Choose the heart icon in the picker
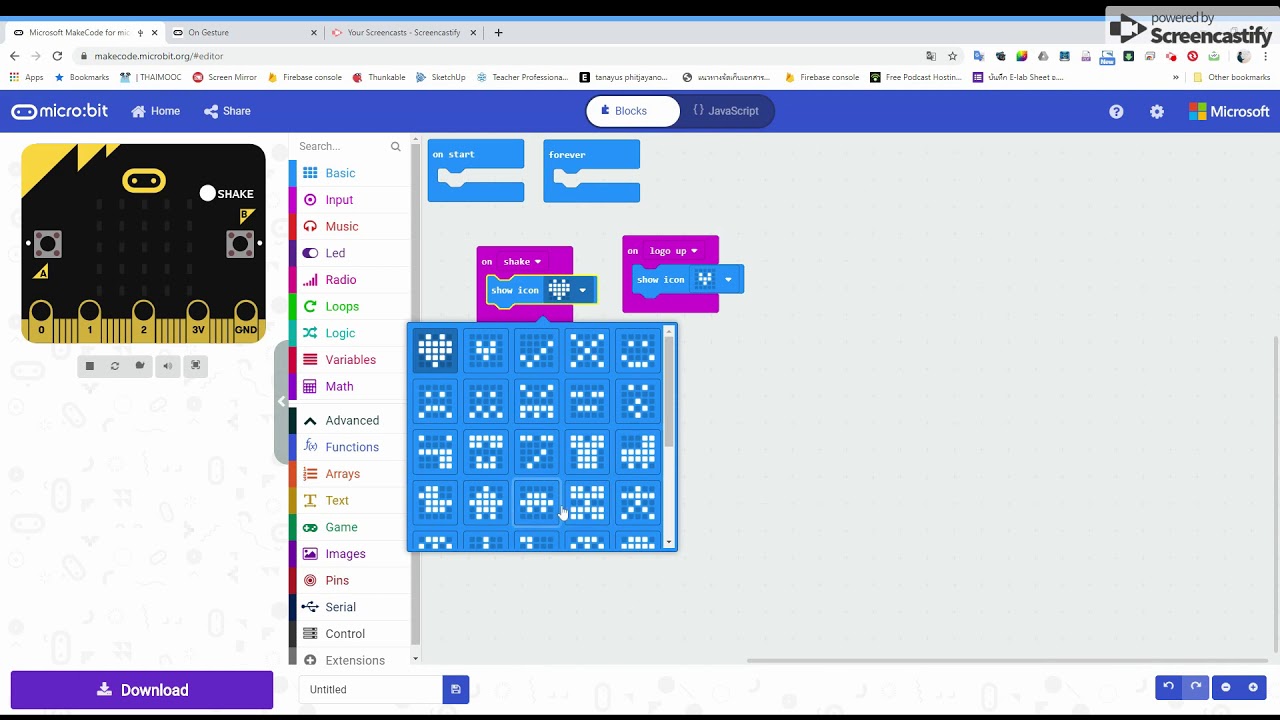 435,350
